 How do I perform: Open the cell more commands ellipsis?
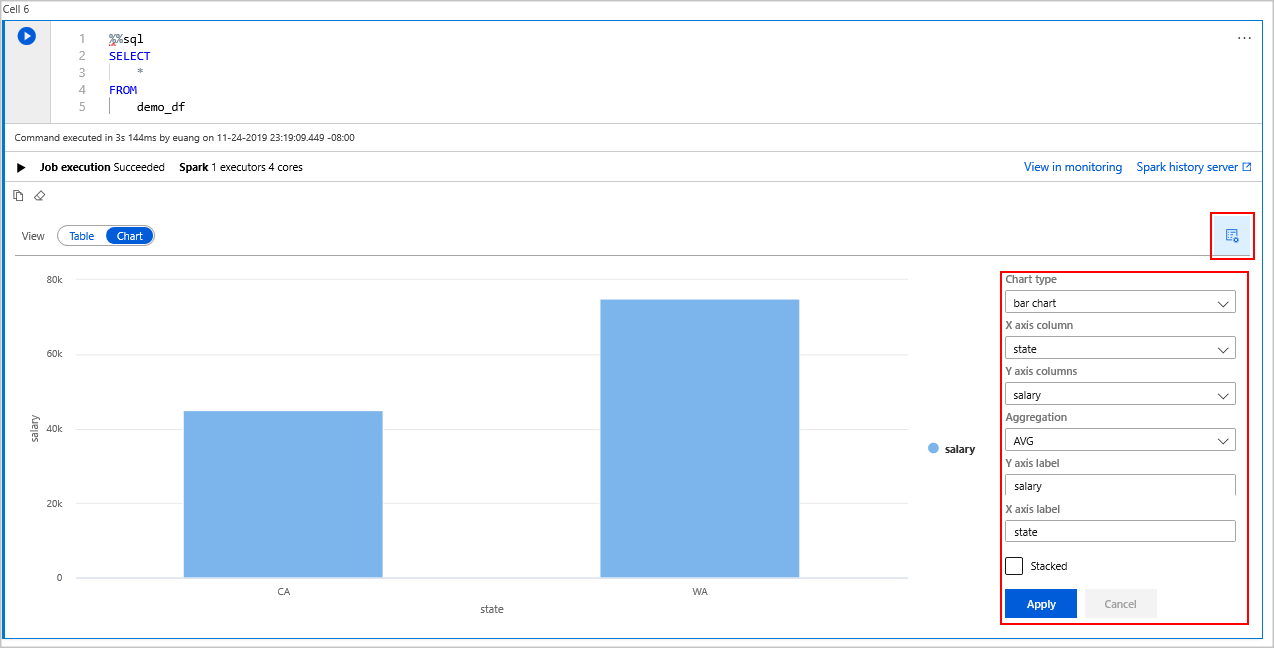coord(1244,37)
